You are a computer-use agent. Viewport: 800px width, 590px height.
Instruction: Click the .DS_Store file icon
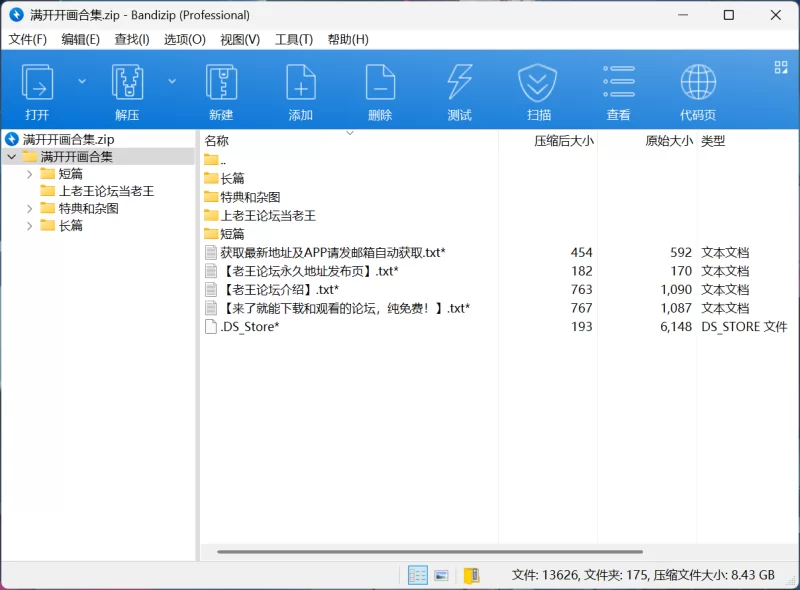point(211,327)
